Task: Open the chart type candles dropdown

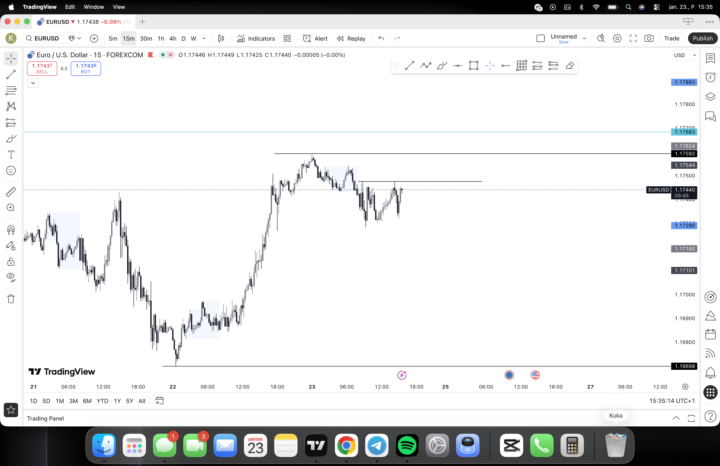Action: (221, 39)
